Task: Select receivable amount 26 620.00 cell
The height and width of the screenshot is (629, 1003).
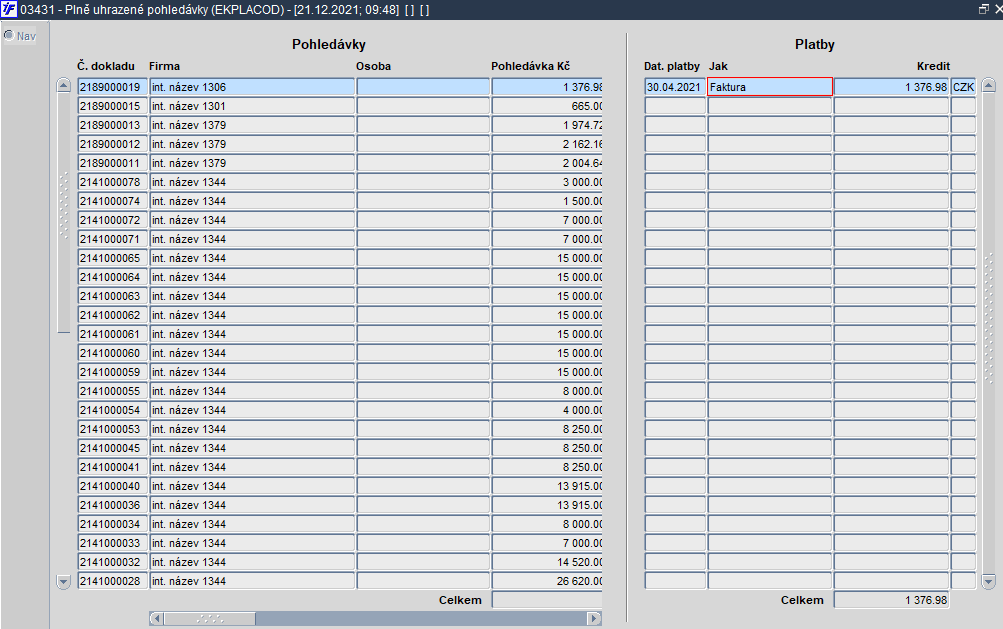Action: 547,581
